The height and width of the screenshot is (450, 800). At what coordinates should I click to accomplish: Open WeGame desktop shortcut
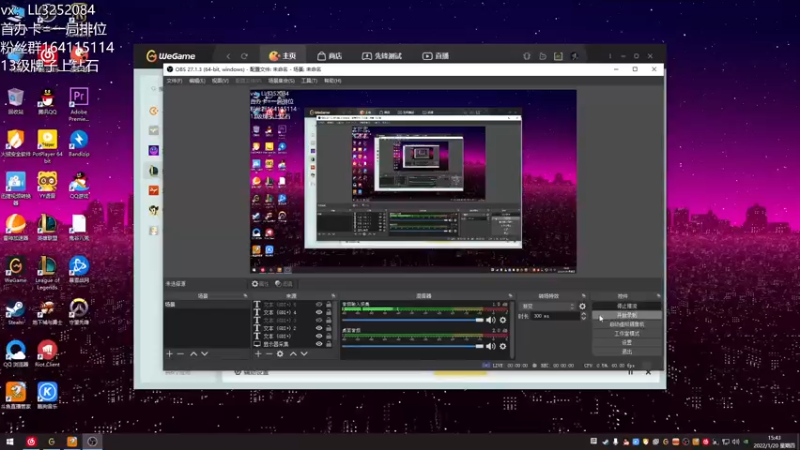15,270
